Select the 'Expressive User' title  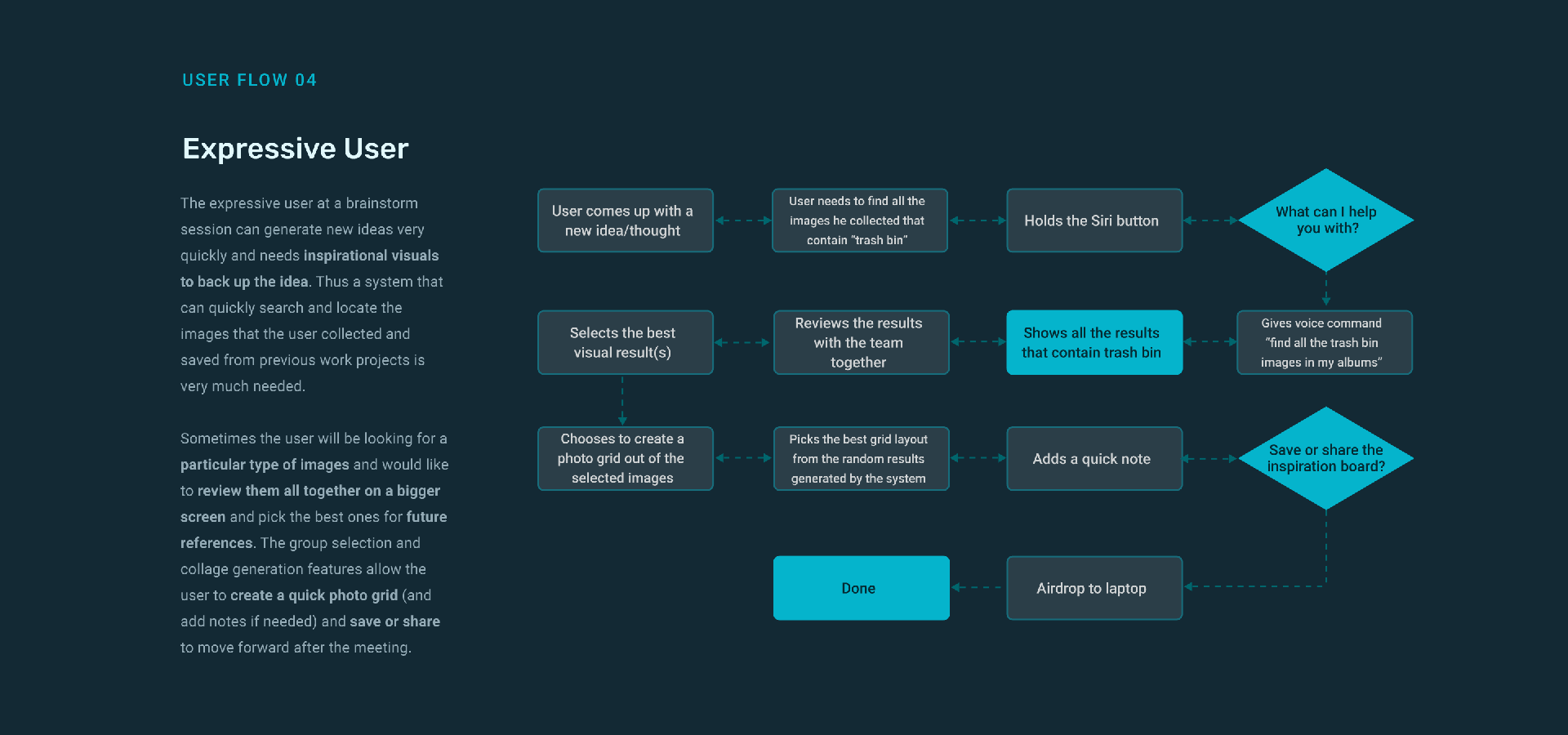tap(295, 149)
